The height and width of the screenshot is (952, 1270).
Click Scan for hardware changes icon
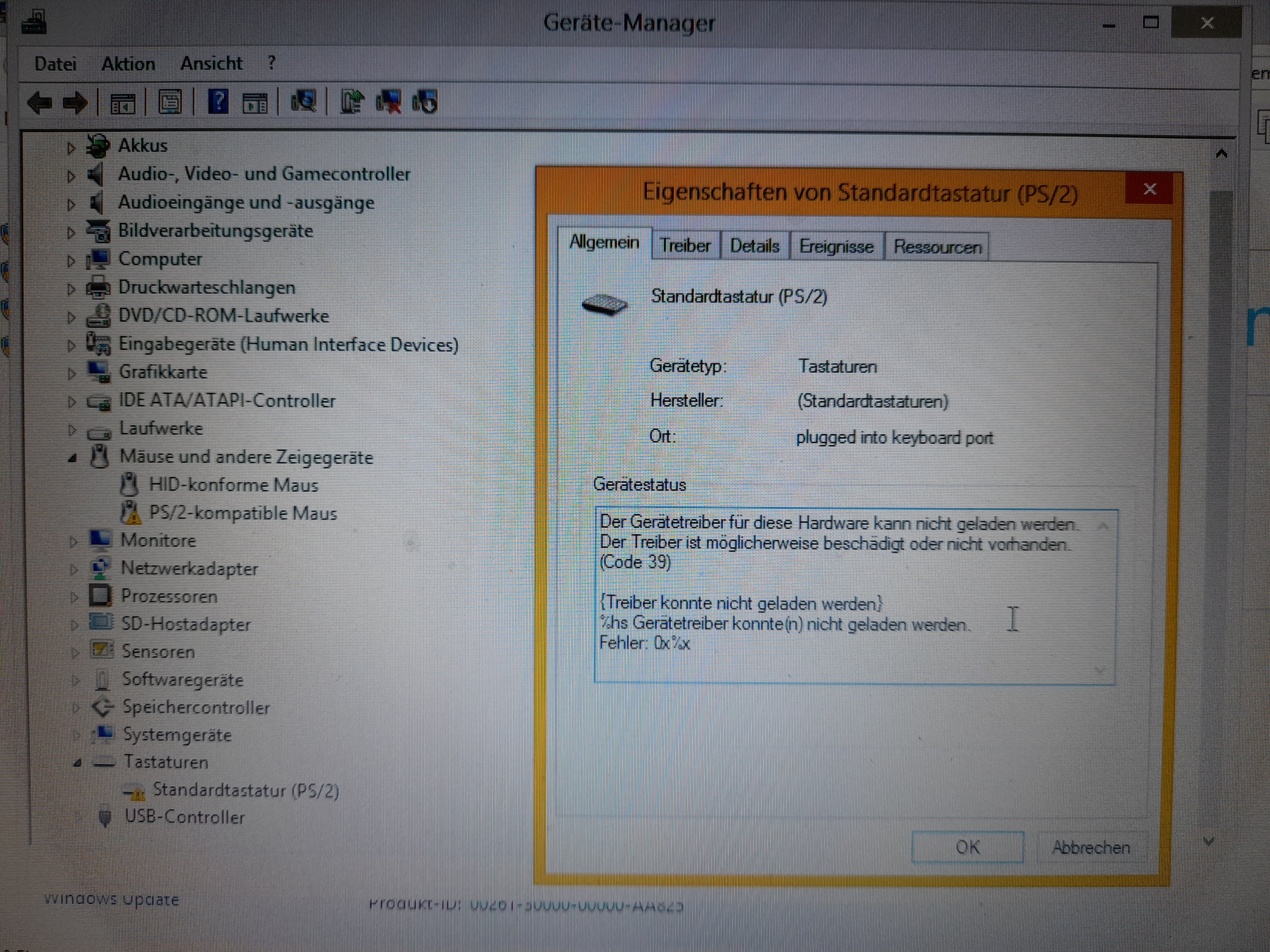[303, 102]
